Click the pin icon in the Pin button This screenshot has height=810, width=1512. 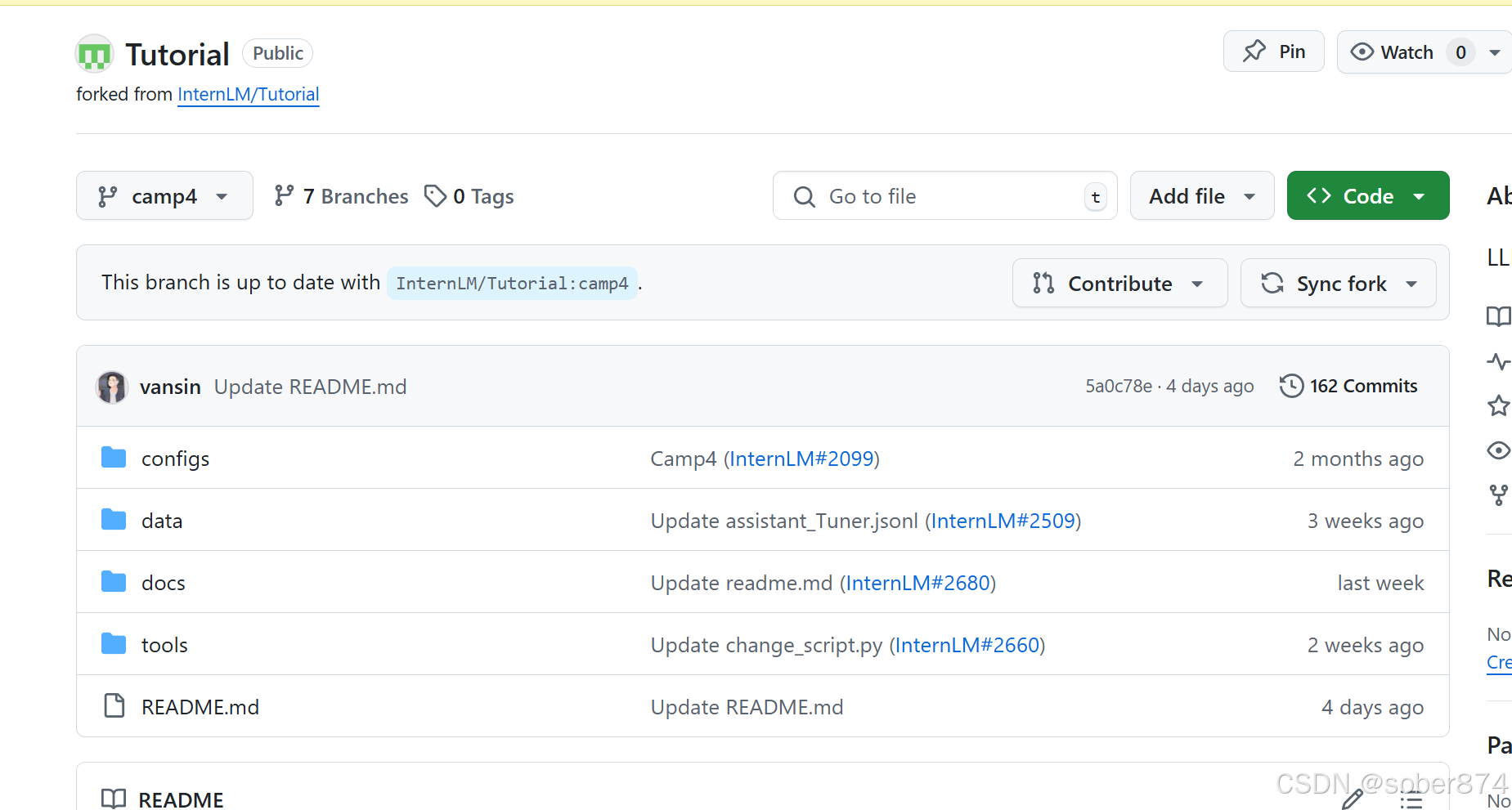[1254, 51]
